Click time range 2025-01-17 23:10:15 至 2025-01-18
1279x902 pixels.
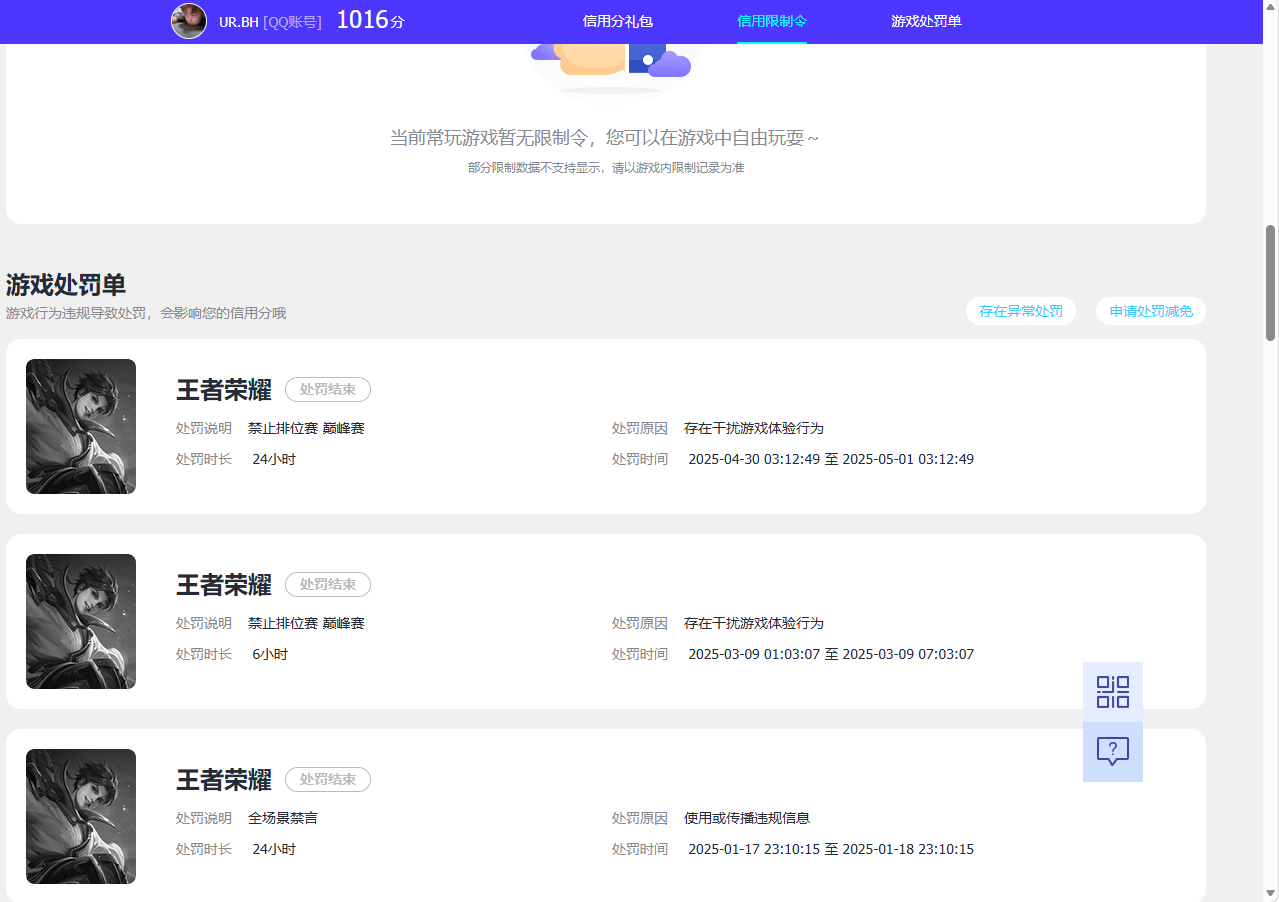[831, 849]
